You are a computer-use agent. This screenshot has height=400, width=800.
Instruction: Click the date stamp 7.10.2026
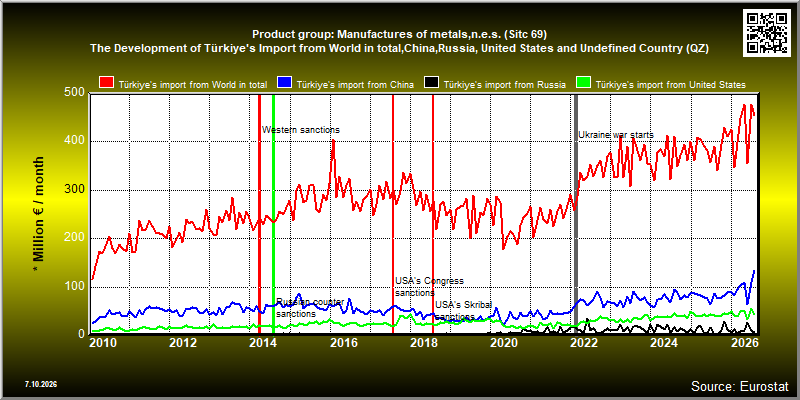coord(40,384)
